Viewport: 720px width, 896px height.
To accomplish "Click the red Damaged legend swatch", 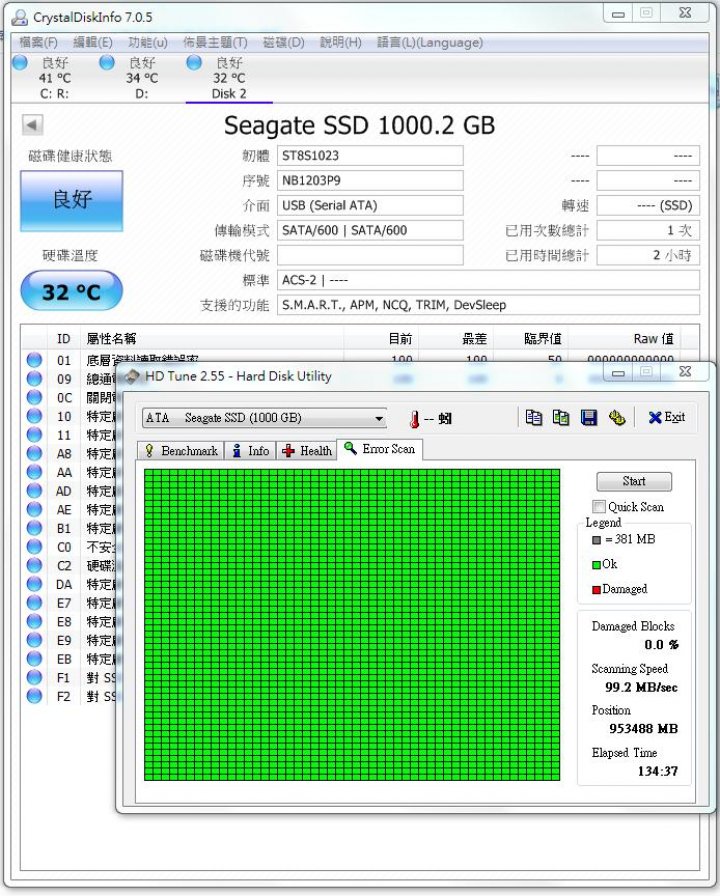I will click(596, 589).
